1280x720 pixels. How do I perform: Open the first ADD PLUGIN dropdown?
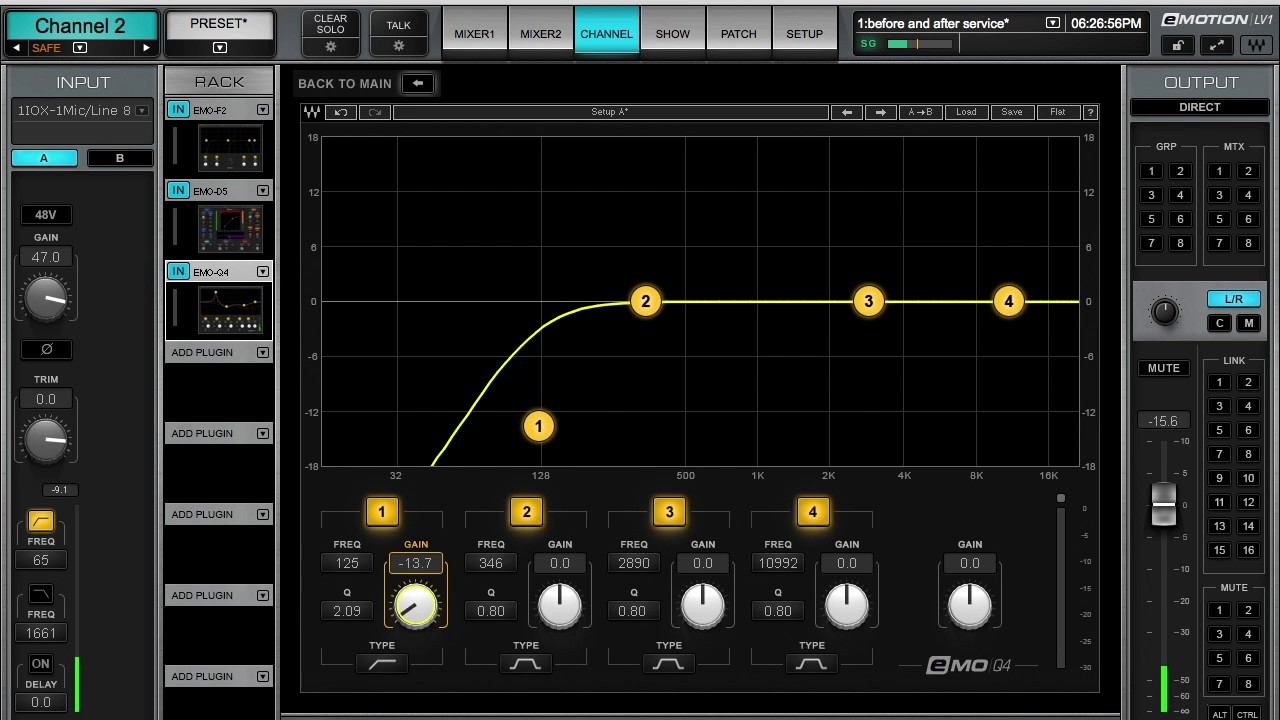click(x=263, y=352)
